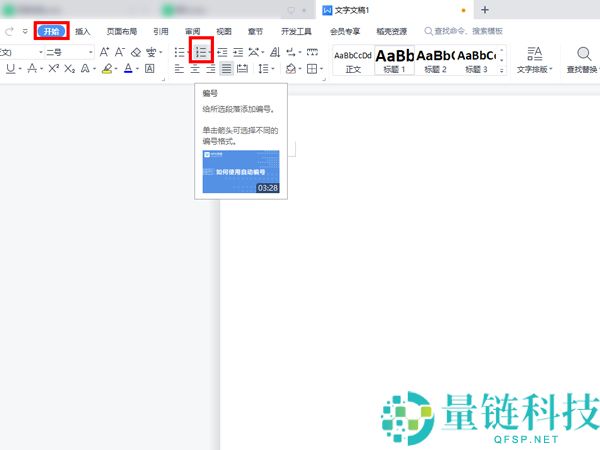Open the borders dropdown arrow
The width and height of the screenshot is (600, 450).
click(321, 69)
